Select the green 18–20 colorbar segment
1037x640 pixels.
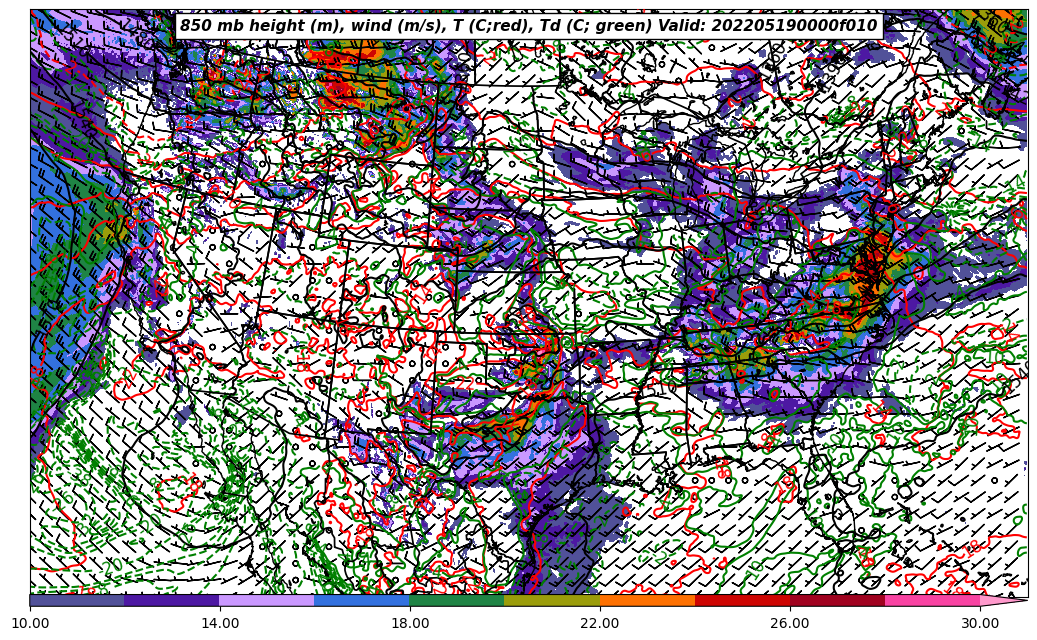457,600
